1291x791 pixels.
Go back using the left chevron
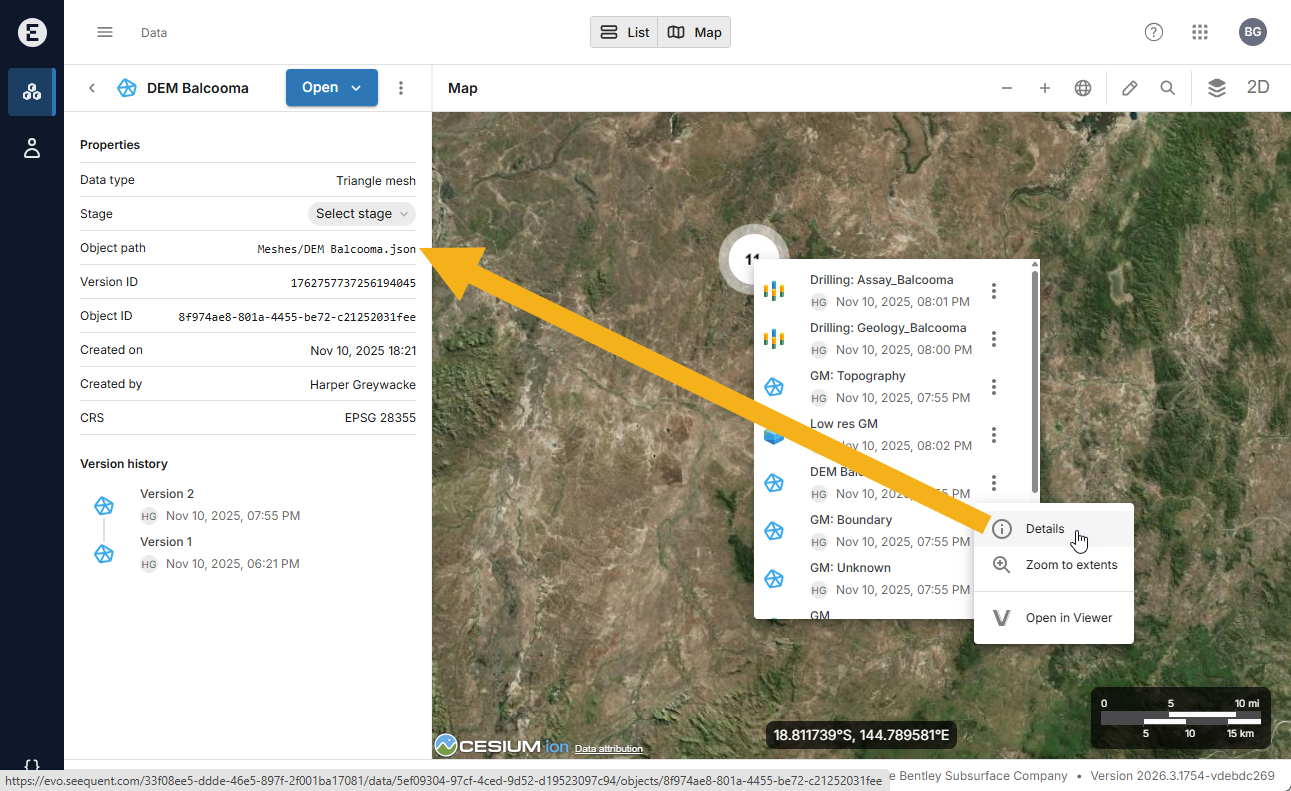point(92,88)
